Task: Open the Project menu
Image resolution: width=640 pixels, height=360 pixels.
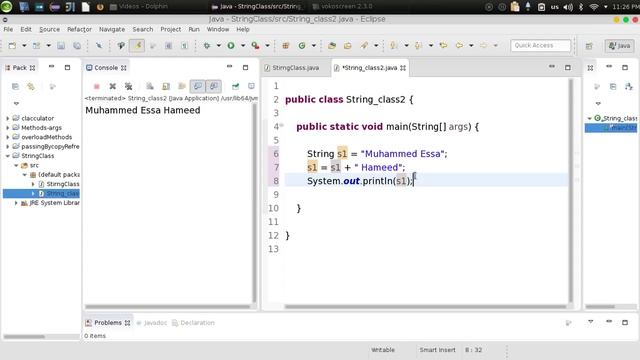Action: [x=171, y=29]
